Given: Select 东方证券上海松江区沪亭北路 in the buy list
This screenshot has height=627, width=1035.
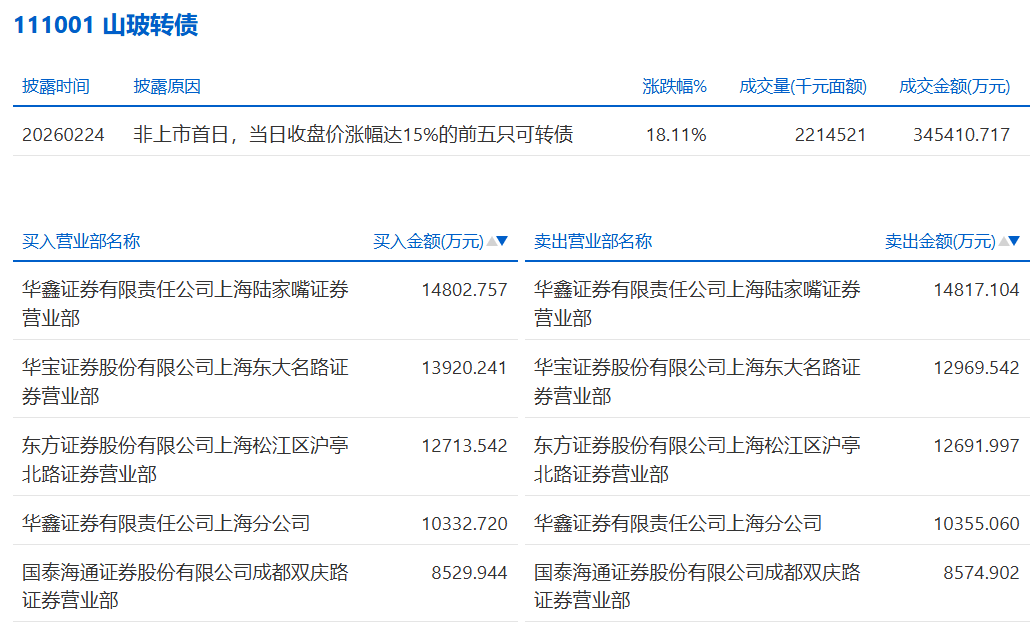Looking at the screenshot, I should (x=185, y=459).
